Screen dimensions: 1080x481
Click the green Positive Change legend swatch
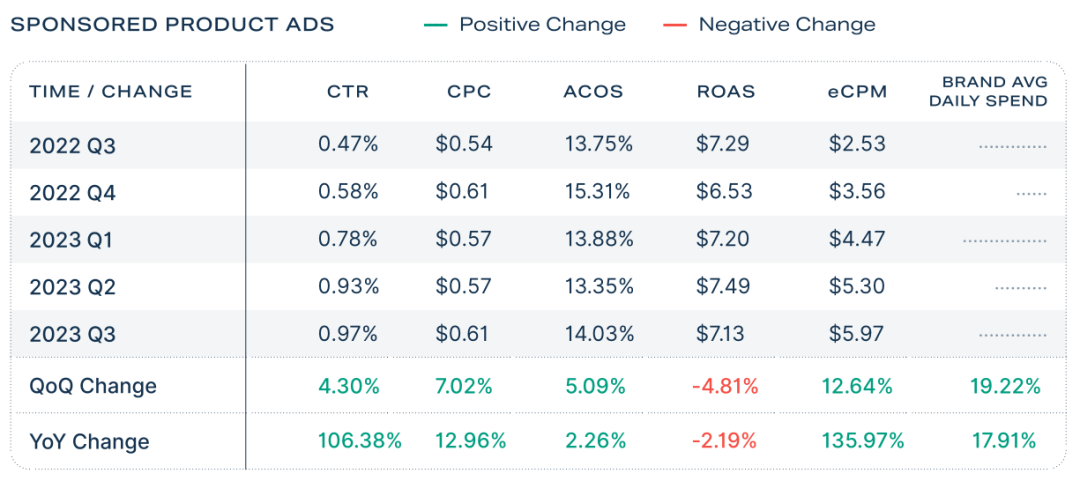click(435, 25)
